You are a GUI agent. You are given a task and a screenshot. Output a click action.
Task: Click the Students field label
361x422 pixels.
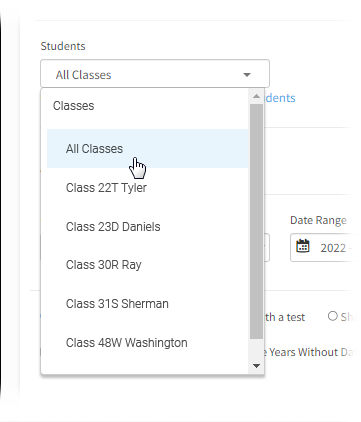pyautogui.click(x=63, y=46)
